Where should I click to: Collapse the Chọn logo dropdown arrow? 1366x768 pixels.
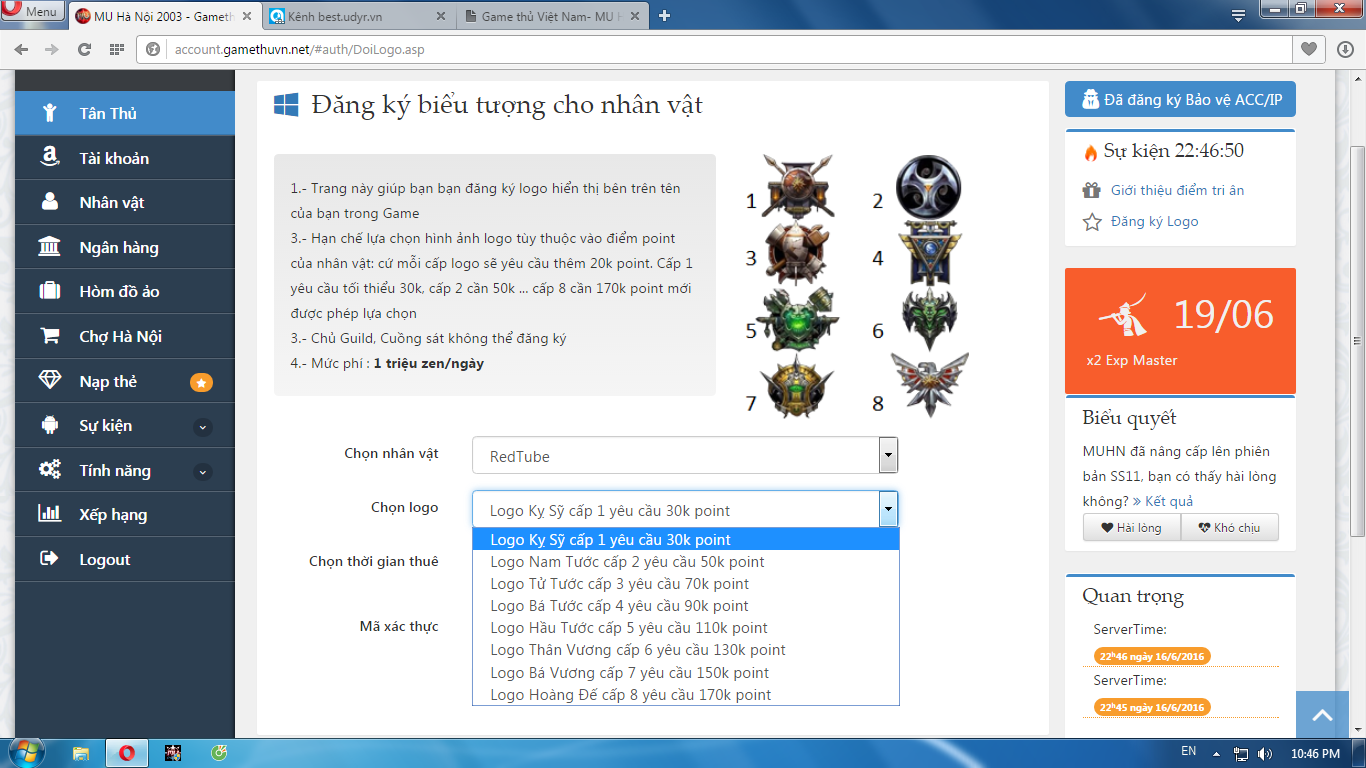click(x=888, y=510)
